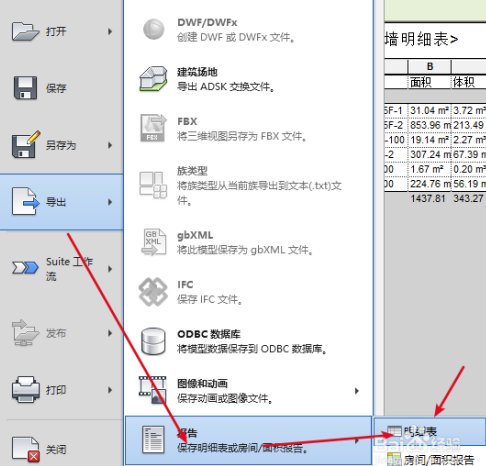Click the Open folder icon
Image resolution: width=486 pixels, height=466 pixels.
coord(25,31)
